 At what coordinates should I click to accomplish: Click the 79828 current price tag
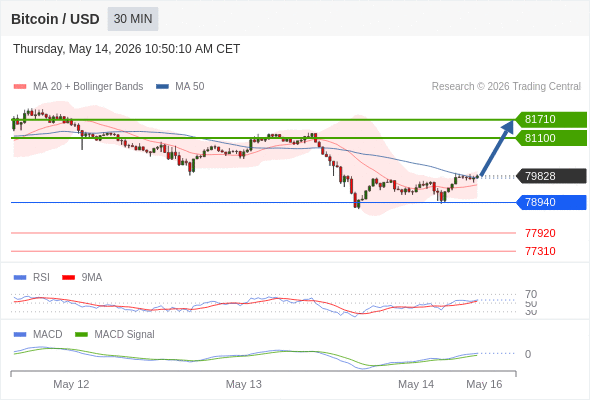(552, 176)
